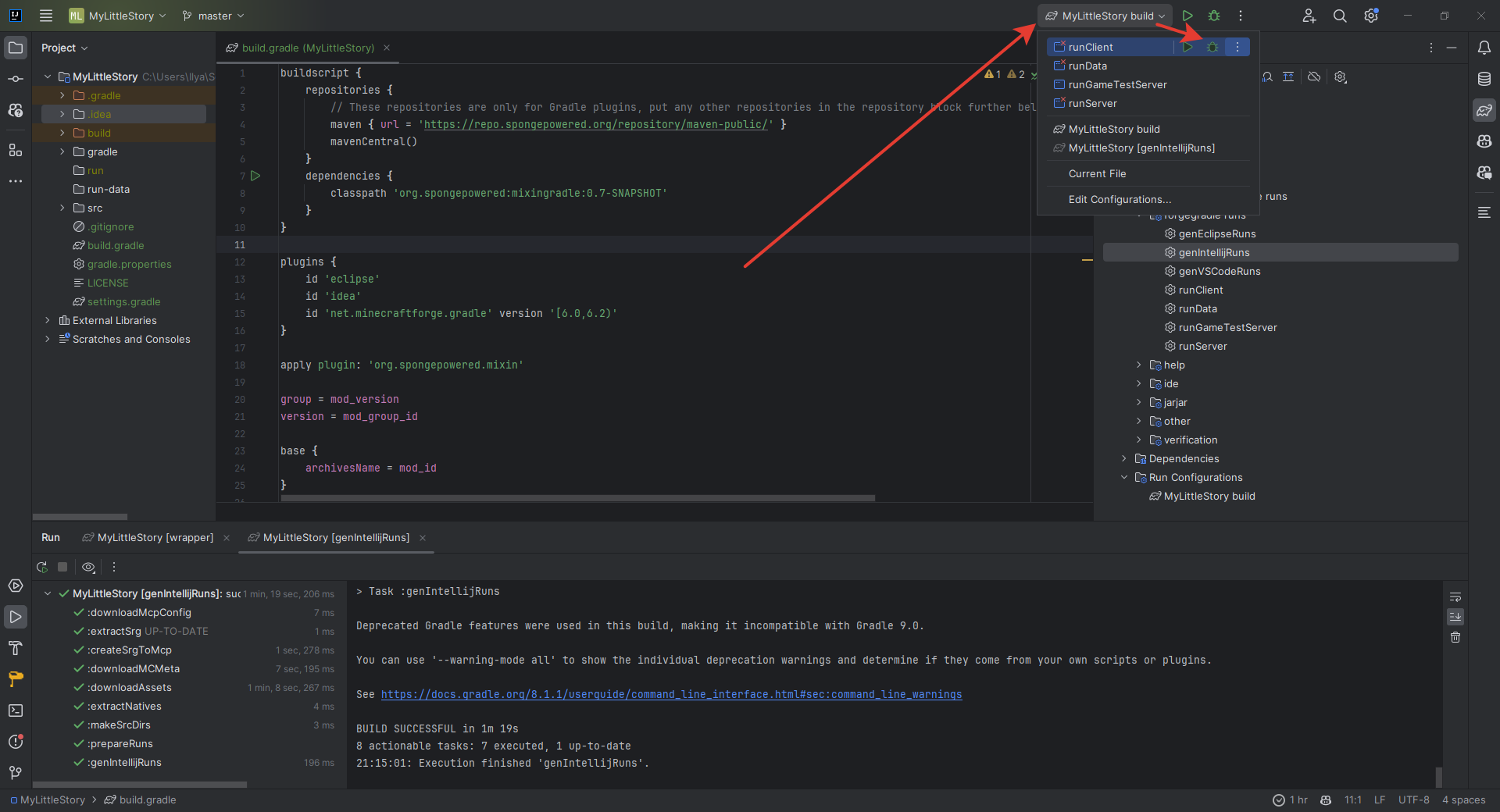This screenshot has width=1500, height=812.
Task: Expand the Dependencies node in Gradle panel
Action: tap(1124, 458)
